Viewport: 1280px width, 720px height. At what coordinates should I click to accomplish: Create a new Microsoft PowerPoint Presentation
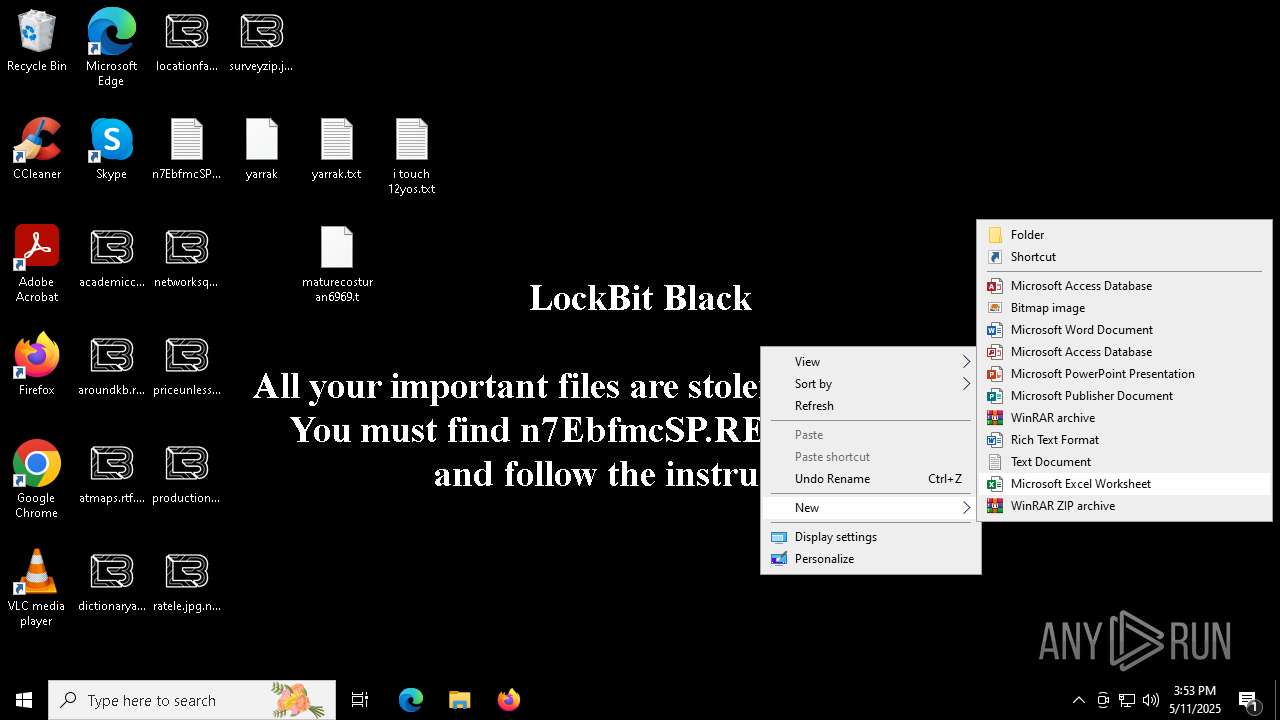[1125, 374]
